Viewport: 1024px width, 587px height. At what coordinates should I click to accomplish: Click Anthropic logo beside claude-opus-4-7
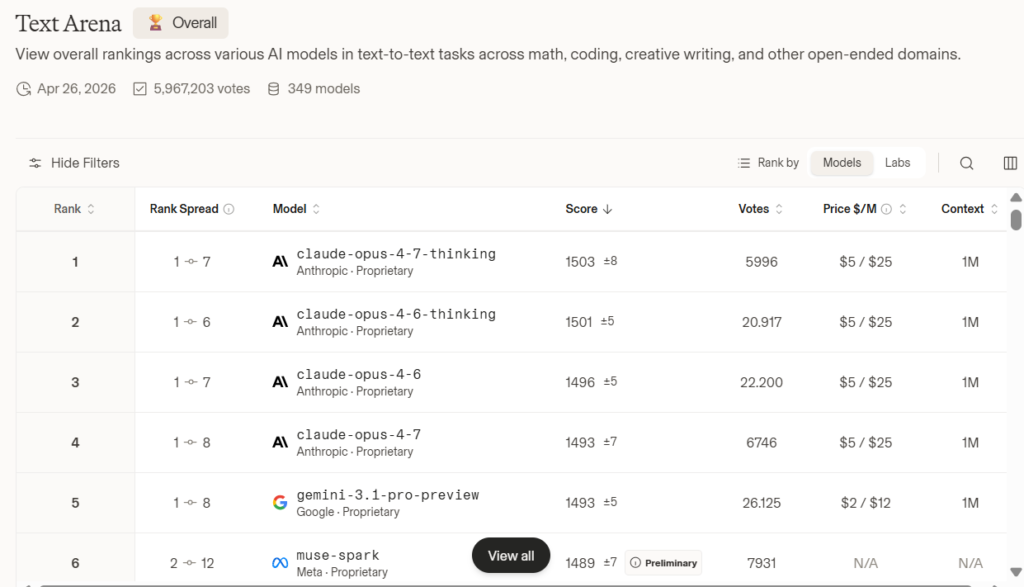(x=280, y=442)
